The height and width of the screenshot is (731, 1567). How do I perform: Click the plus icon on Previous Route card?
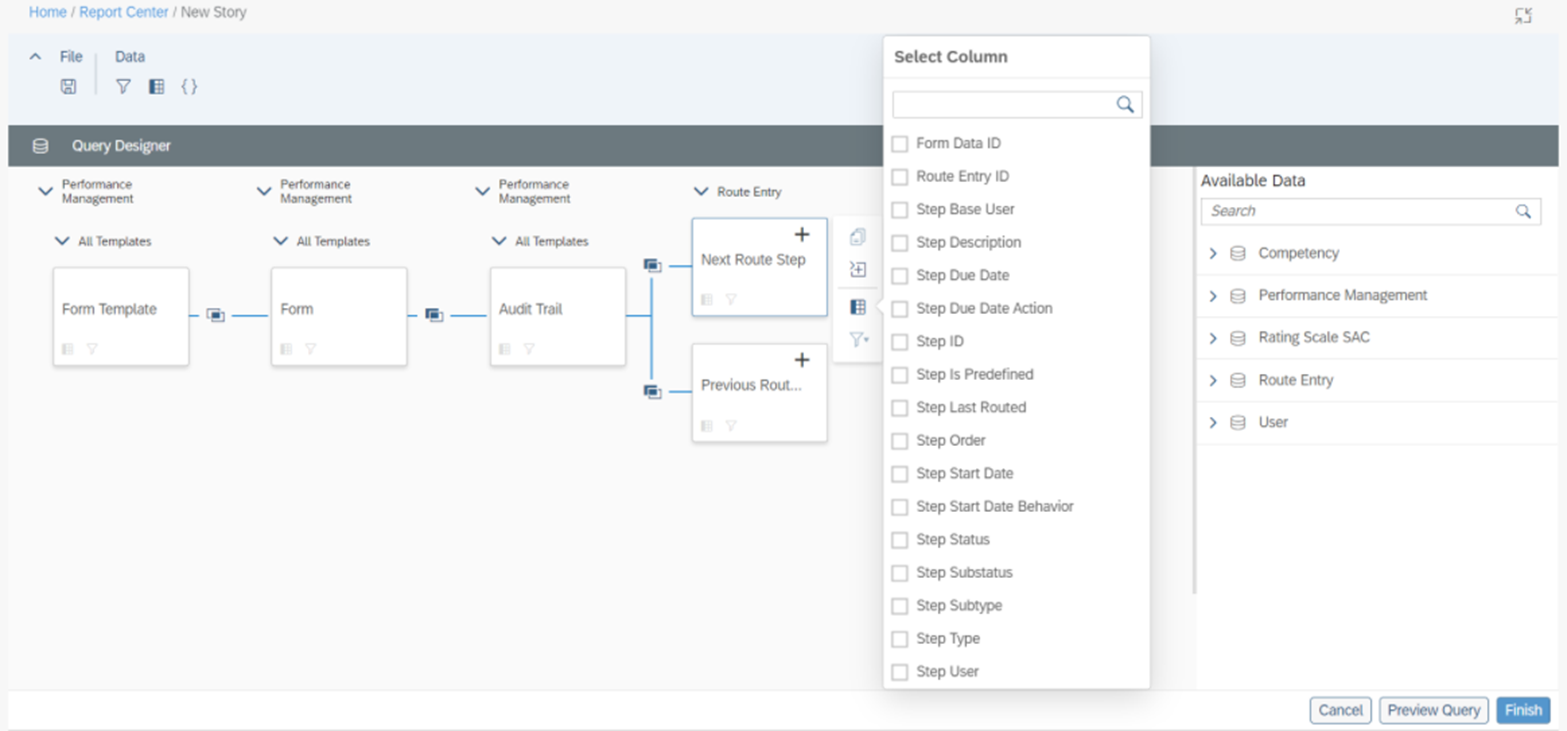(801, 360)
